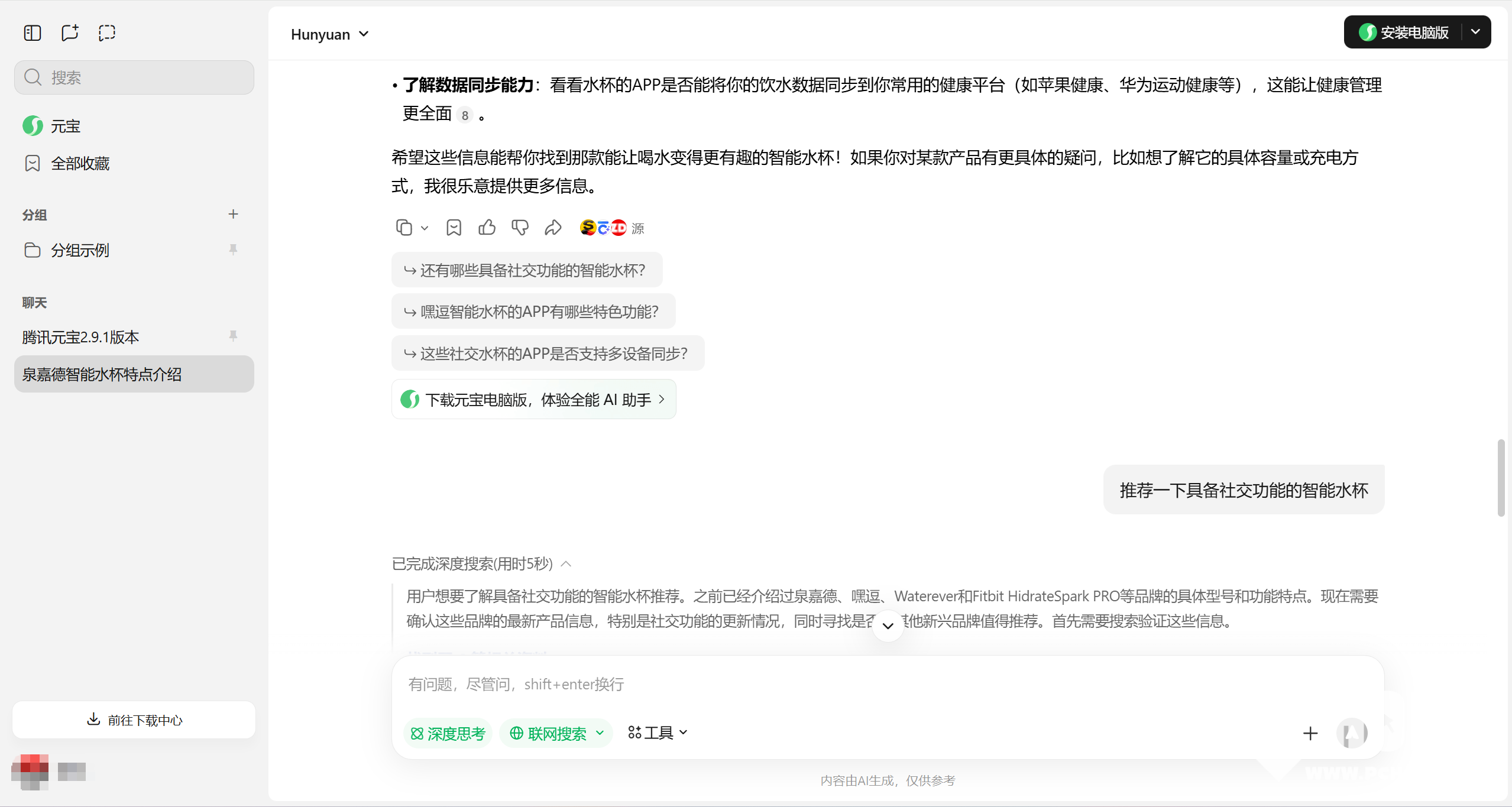Viewport: 1512px width, 807px height.
Task: Start a new chat via top icon
Action: (70, 33)
